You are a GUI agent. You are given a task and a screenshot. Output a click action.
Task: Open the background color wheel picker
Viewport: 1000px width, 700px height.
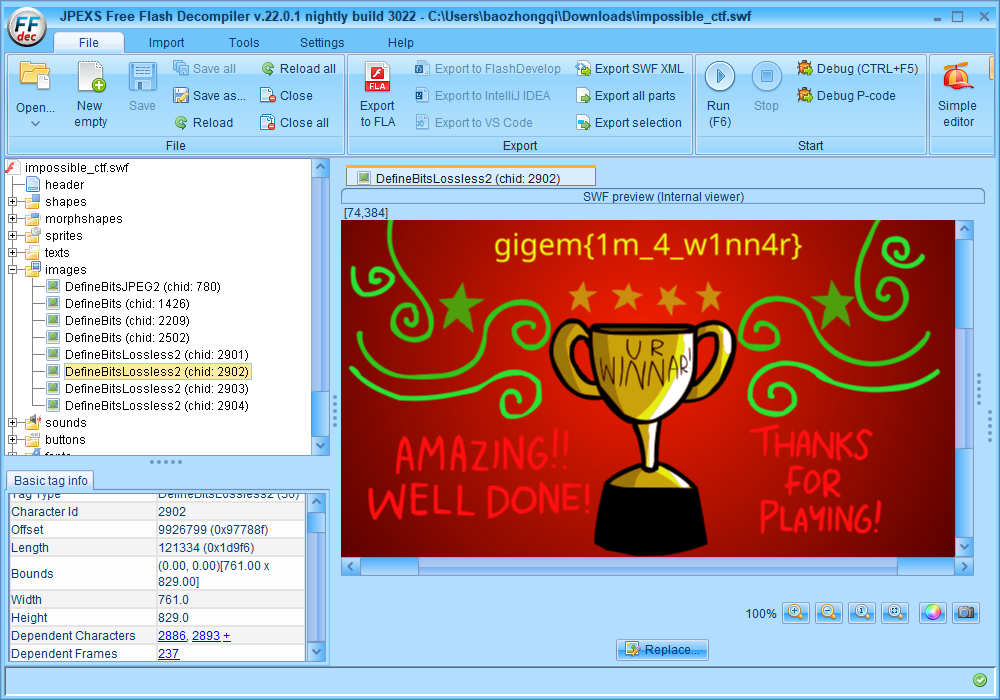click(x=932, y=613)
